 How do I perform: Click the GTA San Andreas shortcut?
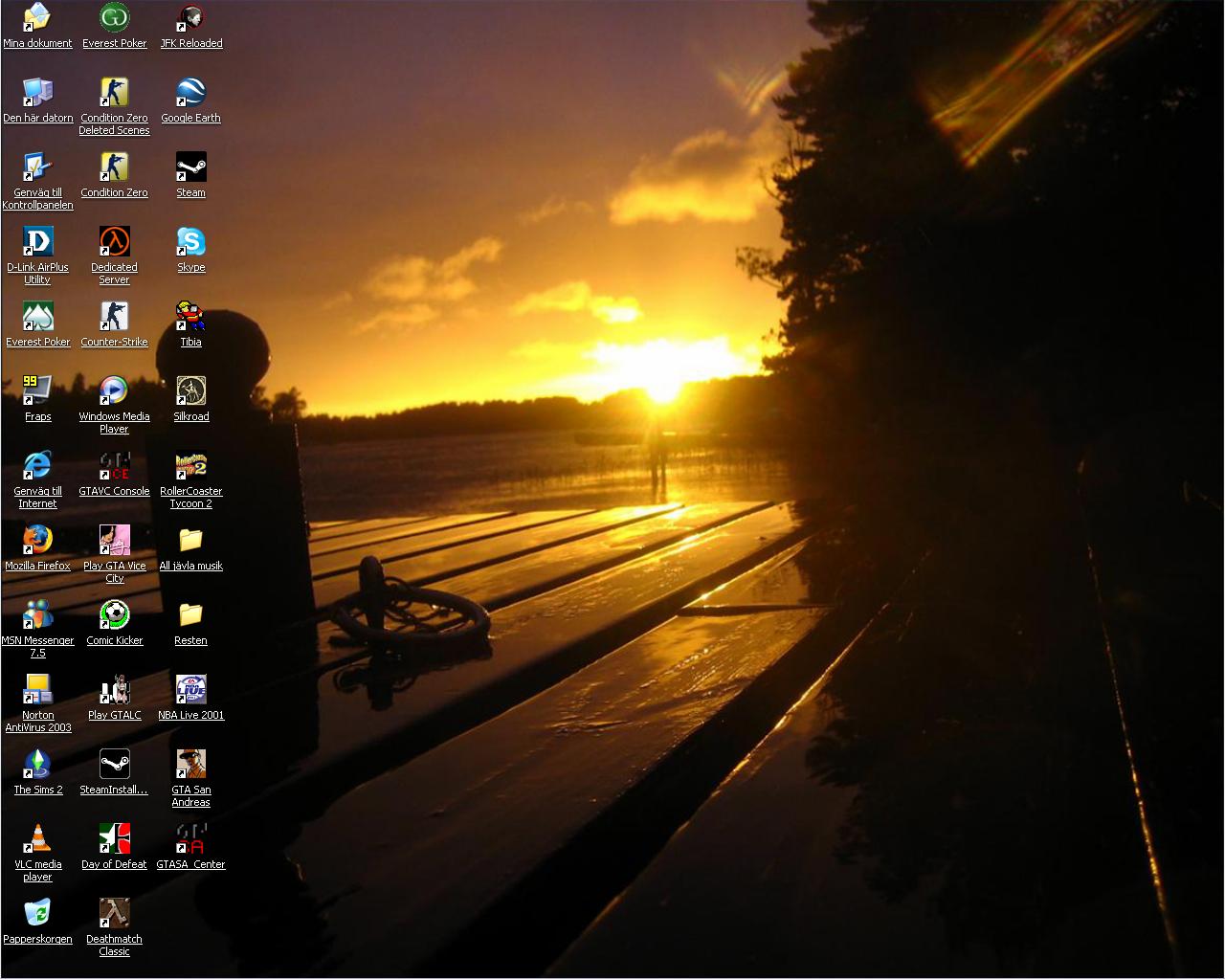pos(190,765)
